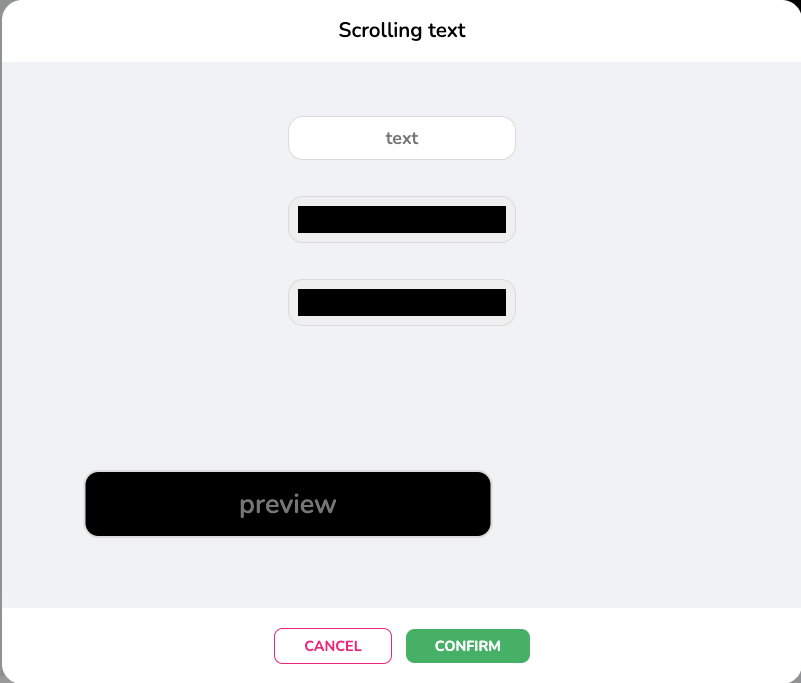Click the black preview box
801x683 pixels.
(x=288, y=504)
